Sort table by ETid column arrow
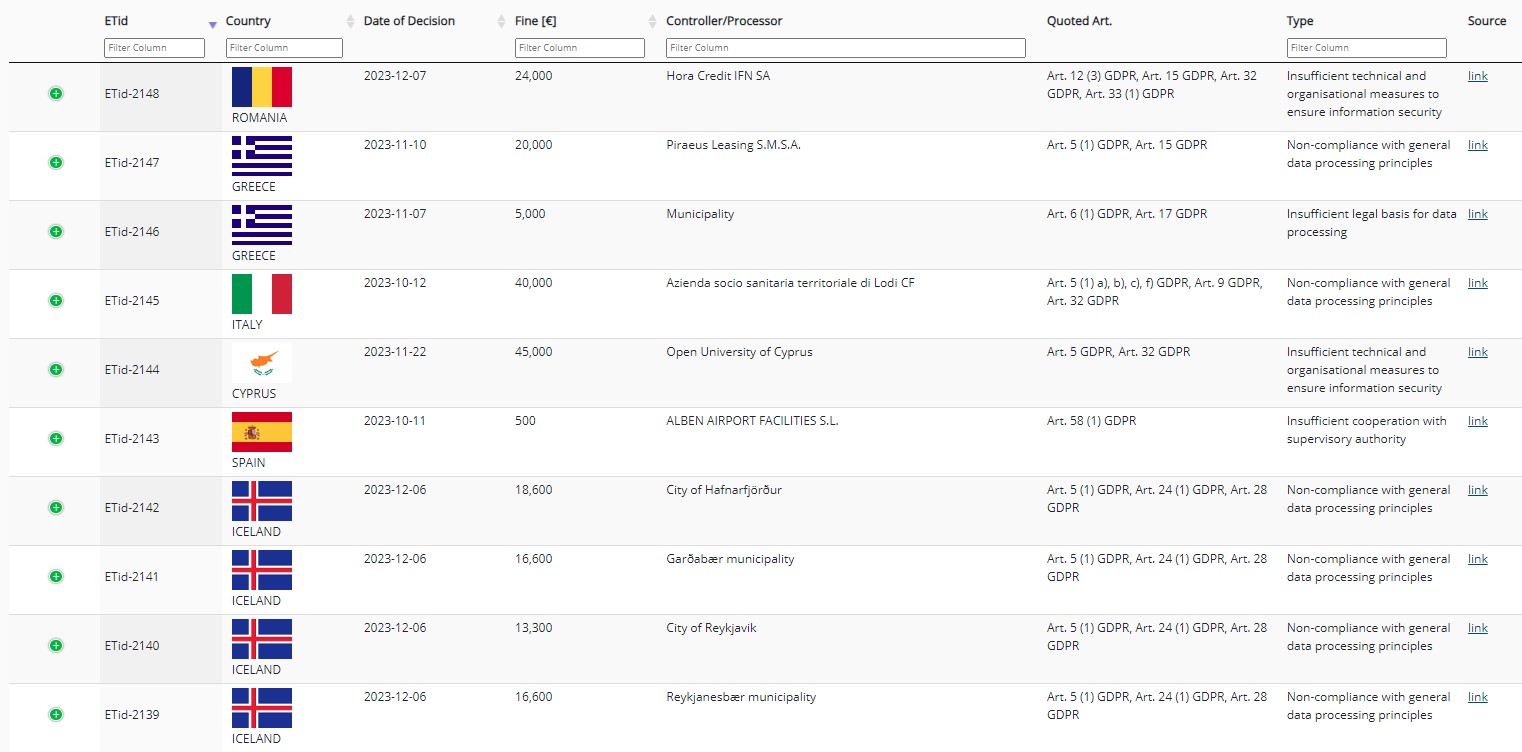The height and width of the screenshot is (752, 1522). [212, 24]
